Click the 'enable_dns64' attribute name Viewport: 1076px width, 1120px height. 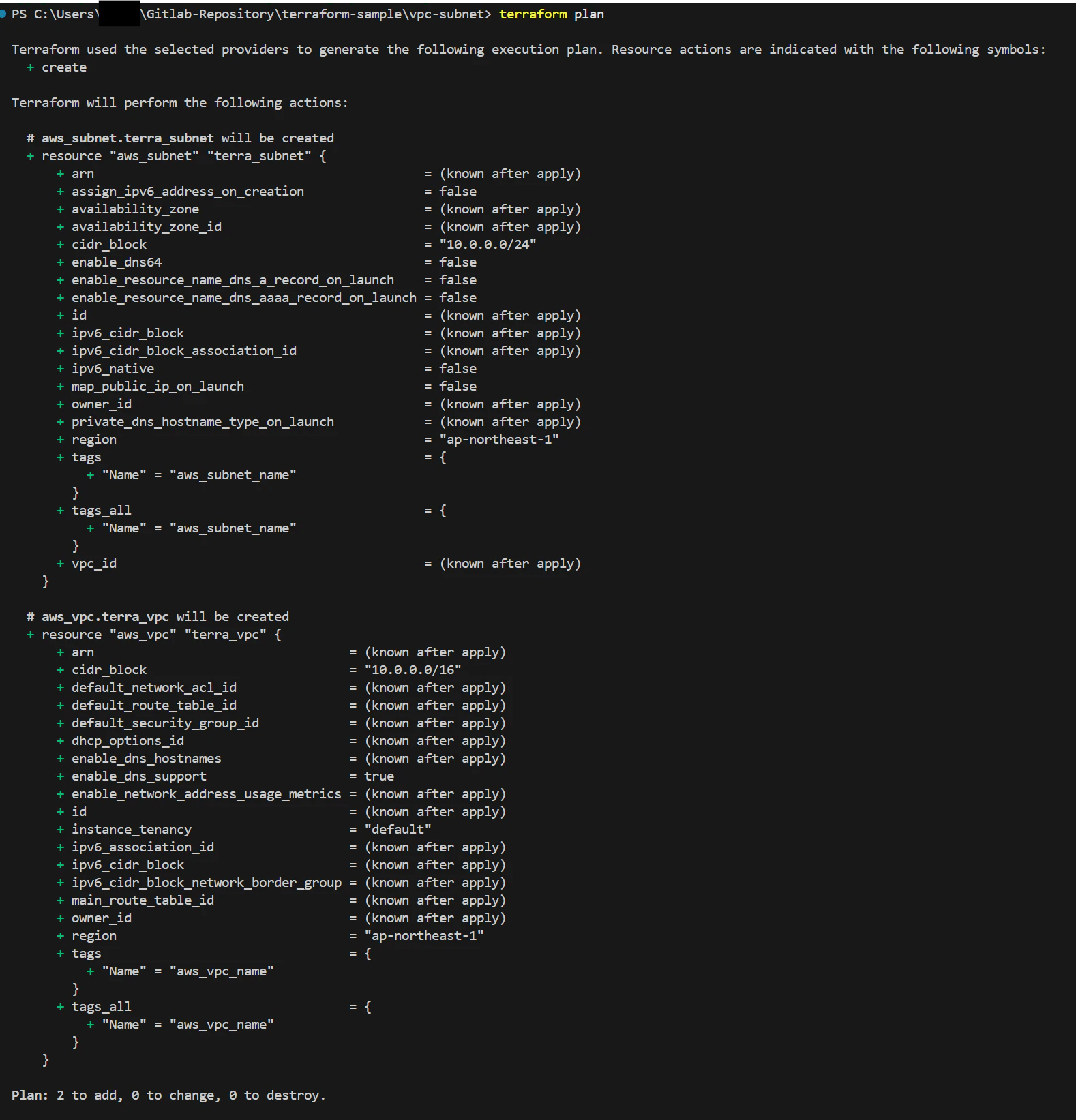117,262
